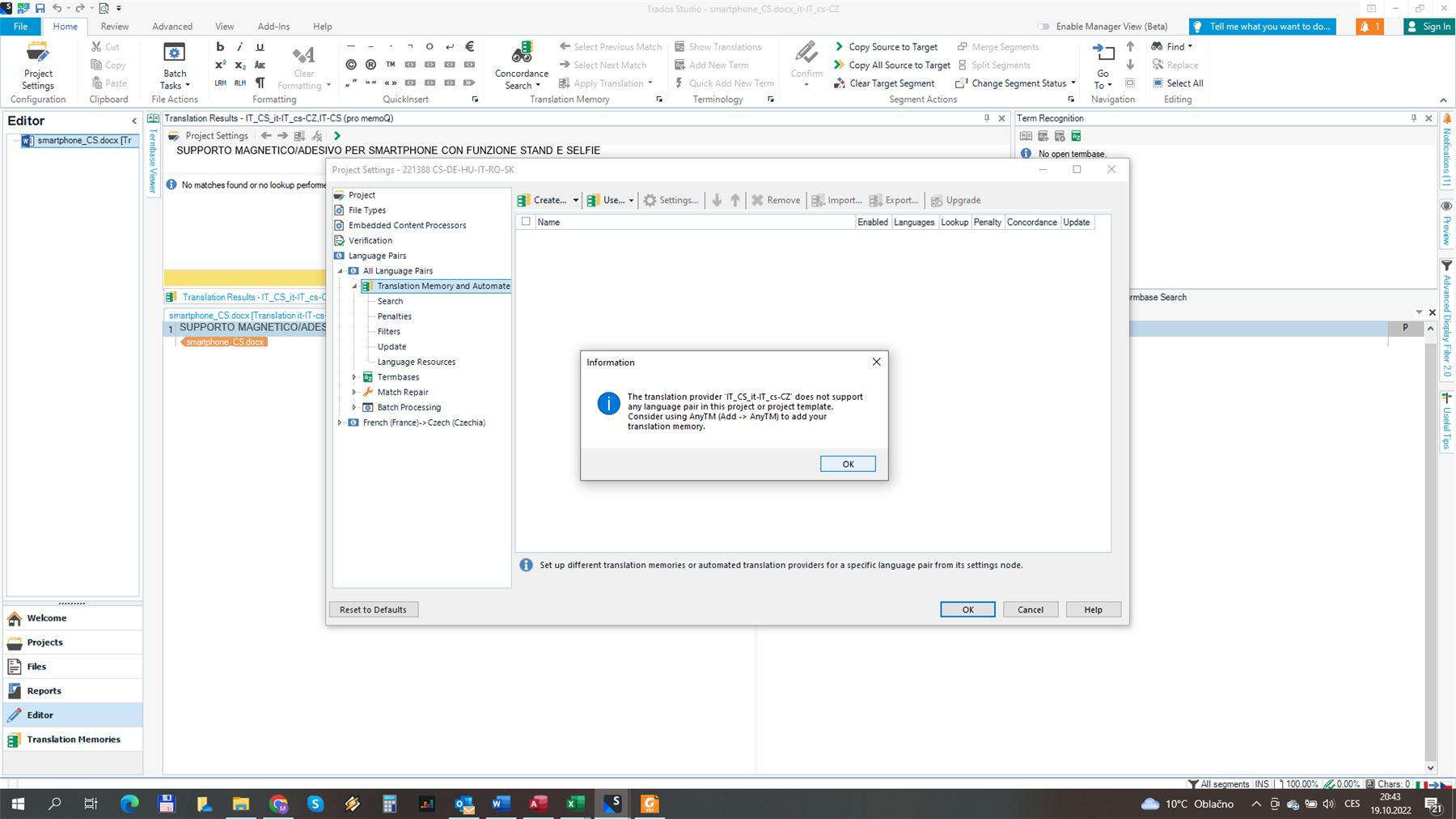Viewport: 1456px width, 819px height.
Task: Open the Reports view in navigation pane
Action: (x=72, y=691)
